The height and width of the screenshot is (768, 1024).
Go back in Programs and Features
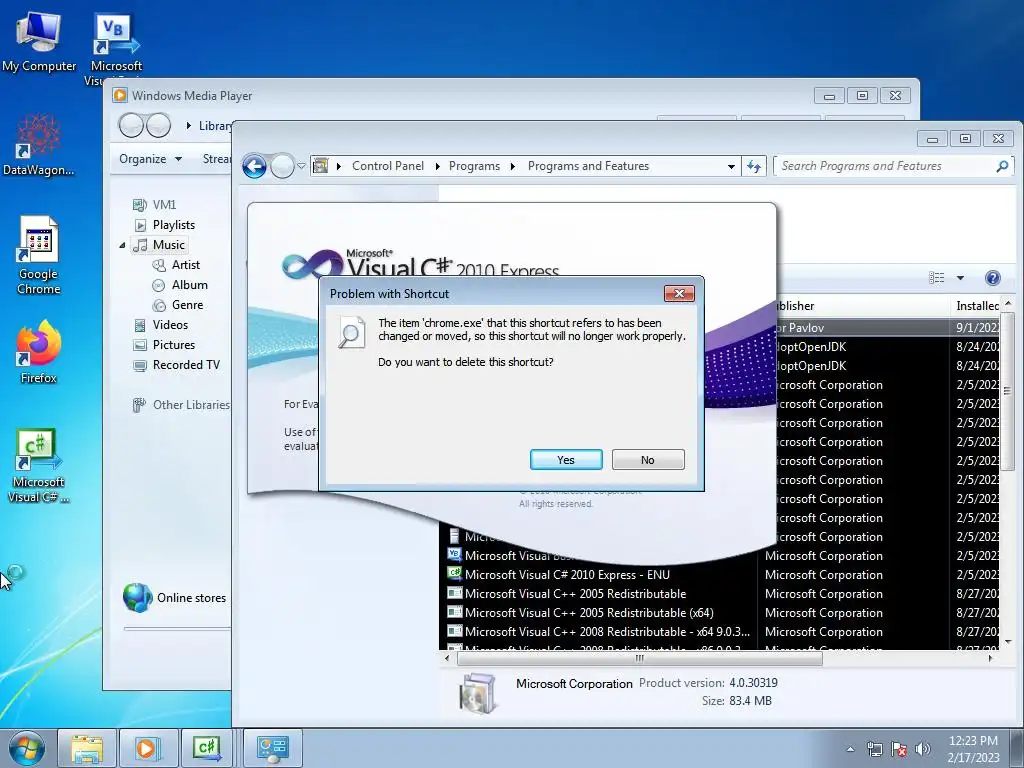click(x=255, y=167)
